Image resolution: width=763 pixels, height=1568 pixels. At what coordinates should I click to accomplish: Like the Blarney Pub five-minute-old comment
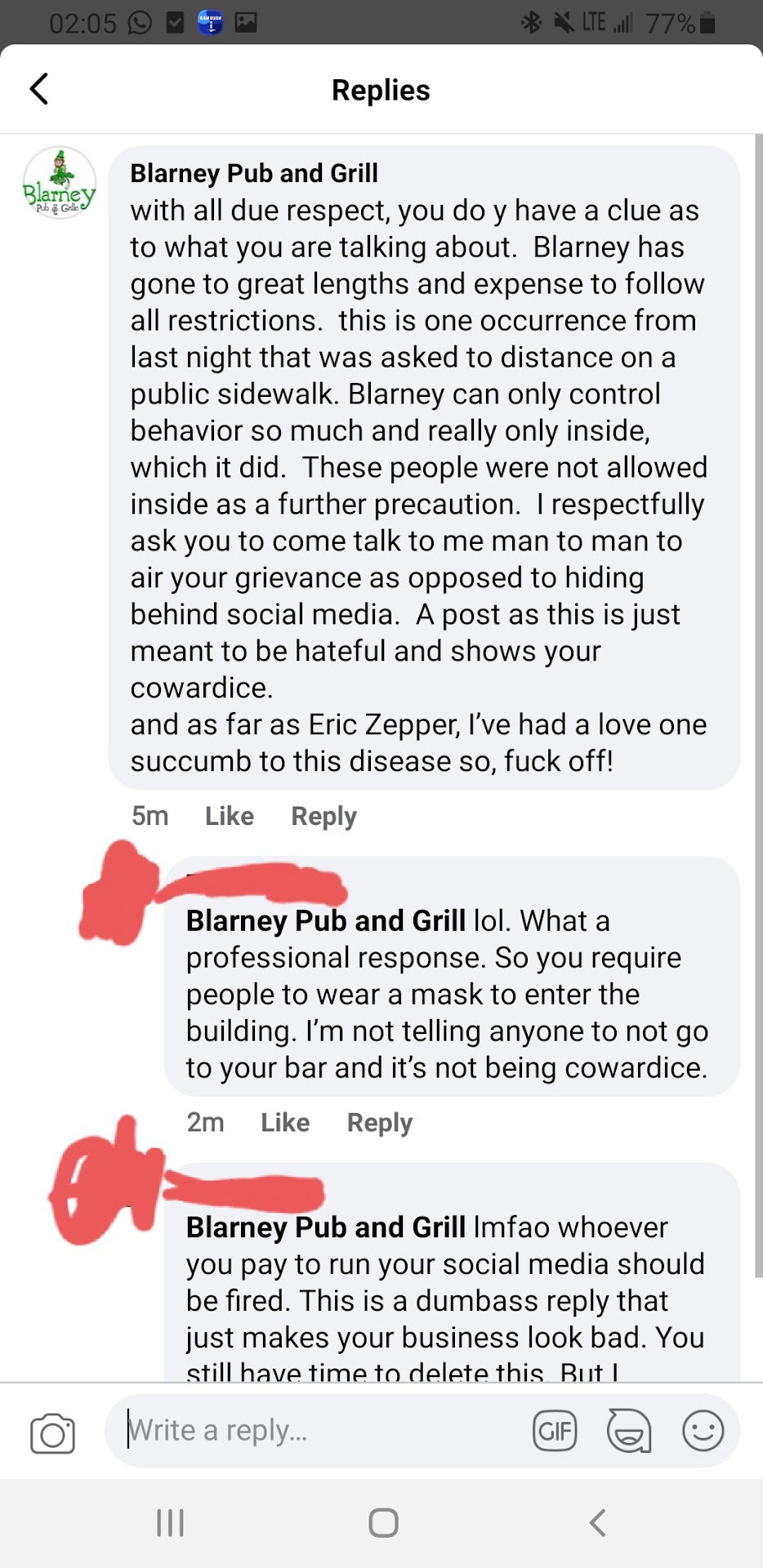point(230,816)
